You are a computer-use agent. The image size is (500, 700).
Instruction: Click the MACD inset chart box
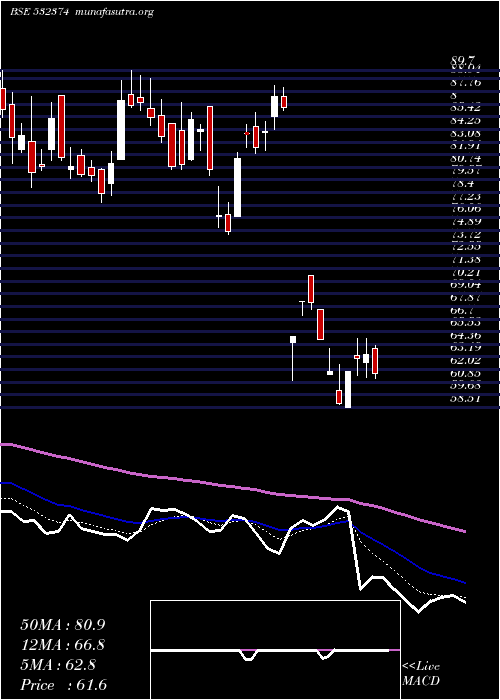pos(275,650)
